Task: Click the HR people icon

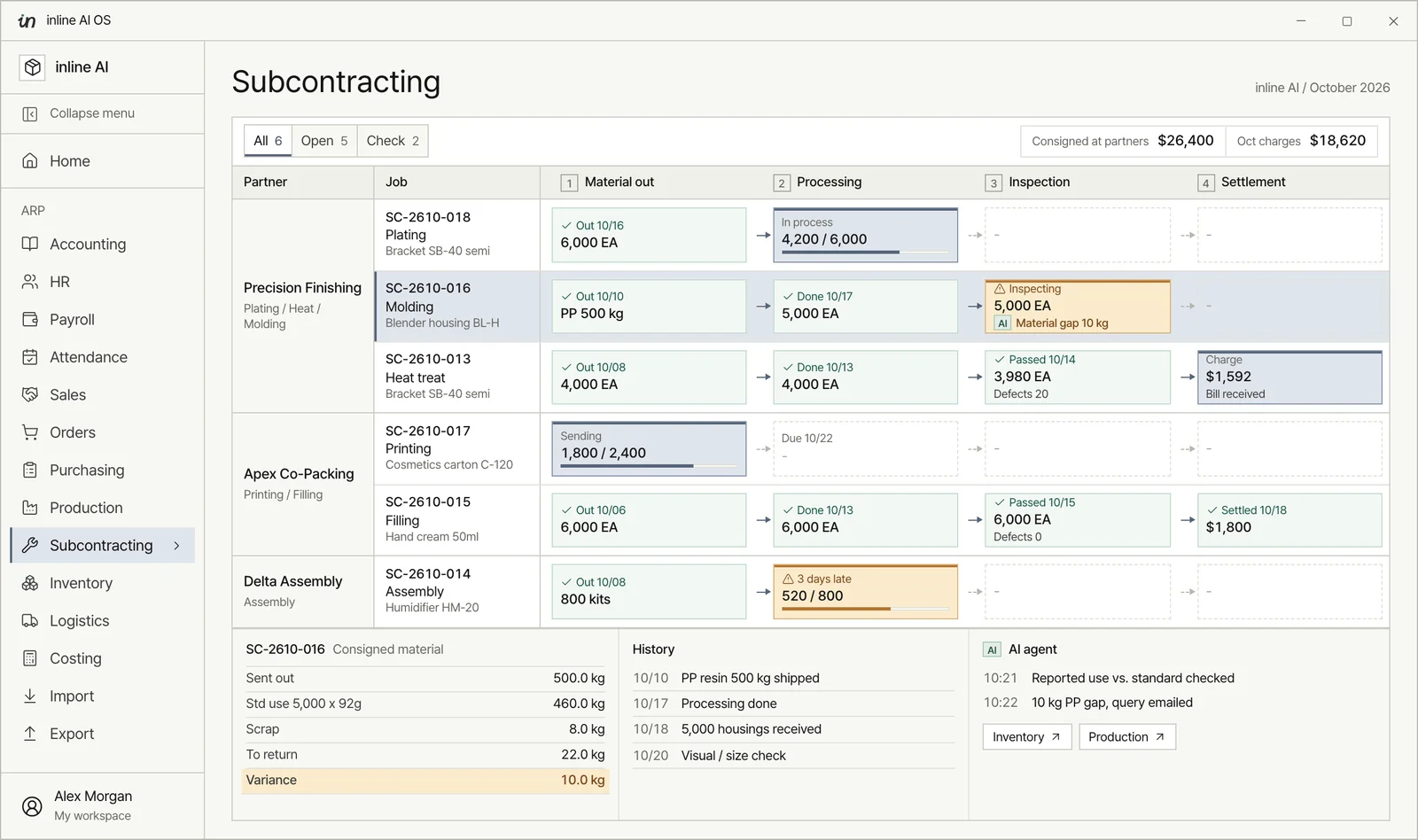Action: 30,282
